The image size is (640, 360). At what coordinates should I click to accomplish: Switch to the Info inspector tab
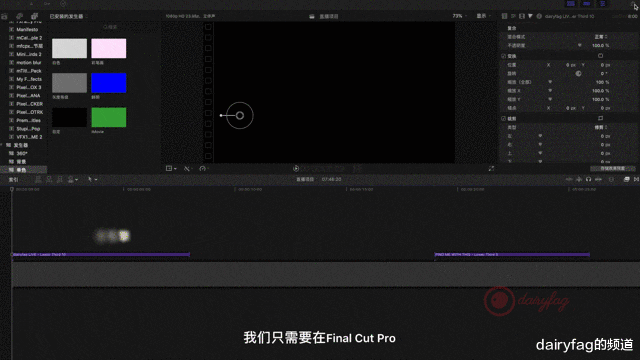(539, 16)
